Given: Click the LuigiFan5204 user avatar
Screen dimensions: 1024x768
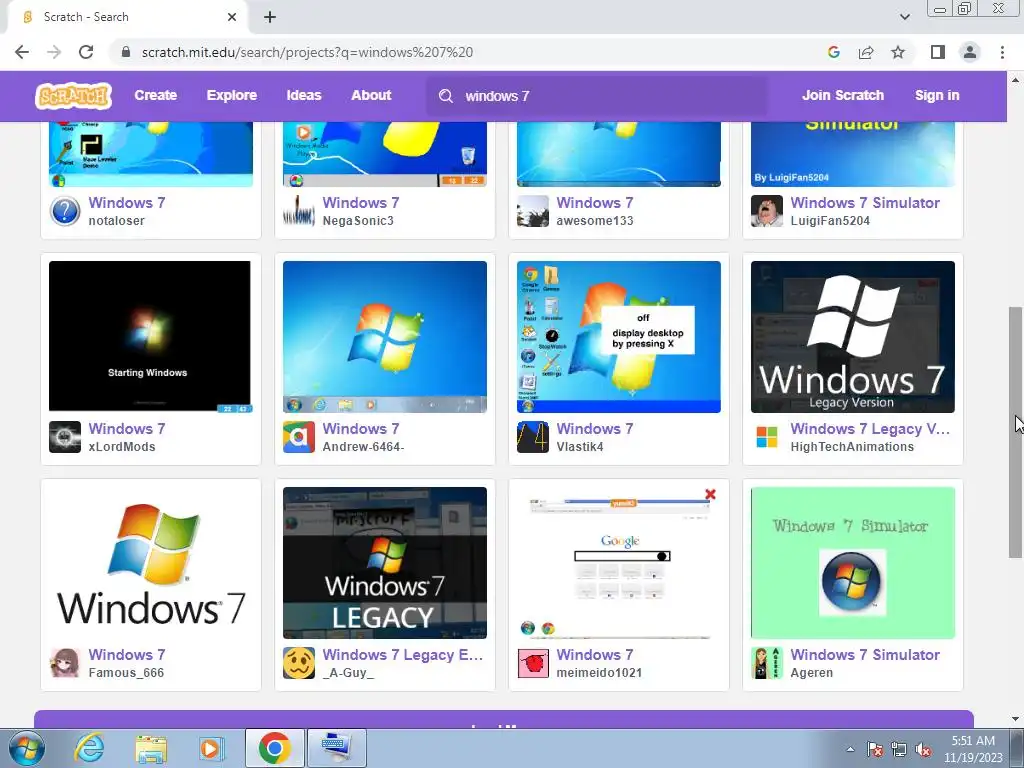Looking at the screenshot, I should point(767,211).
